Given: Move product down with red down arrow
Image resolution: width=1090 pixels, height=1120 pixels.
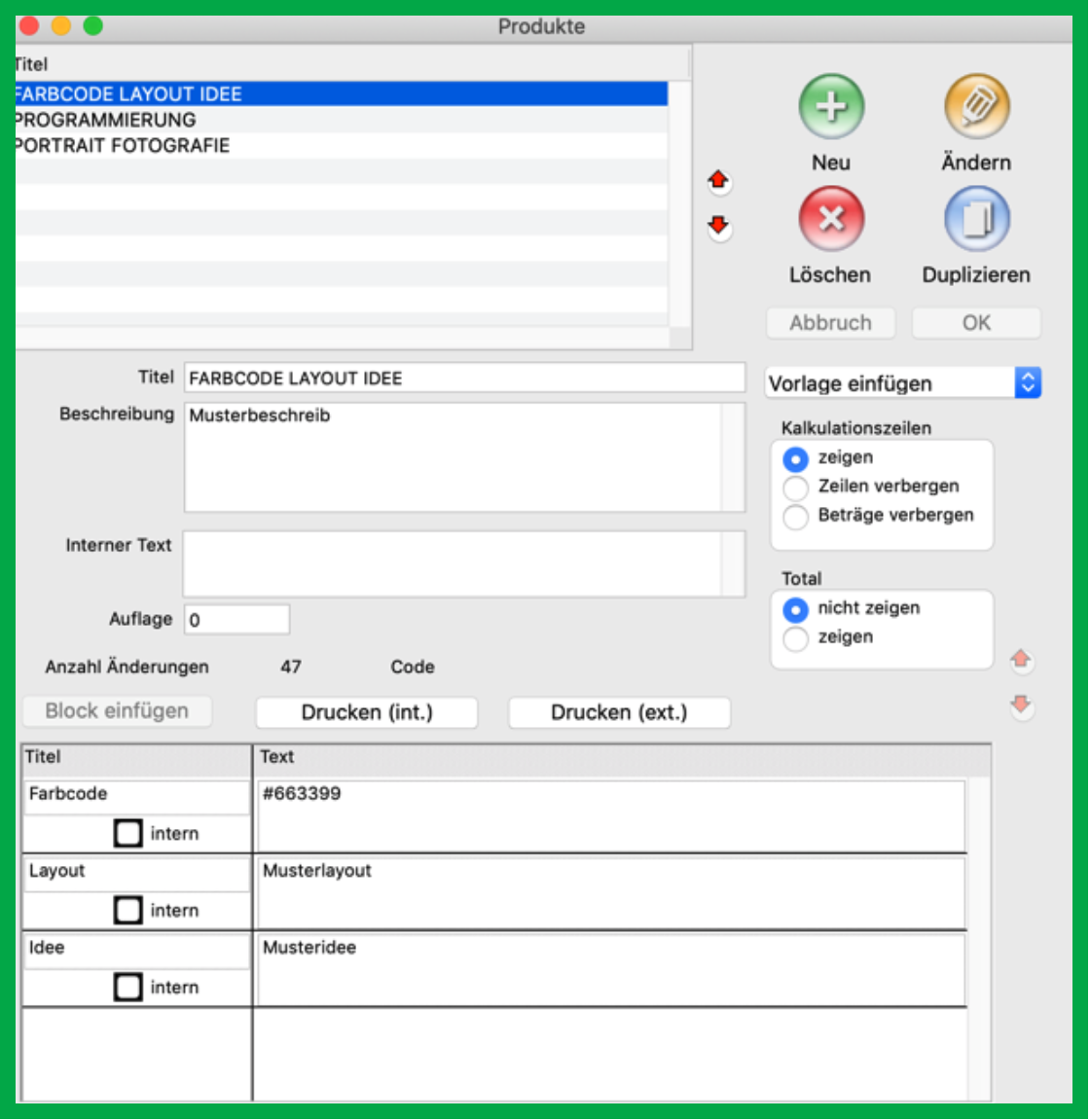Looking at the screenshot, I should point(718,227).
